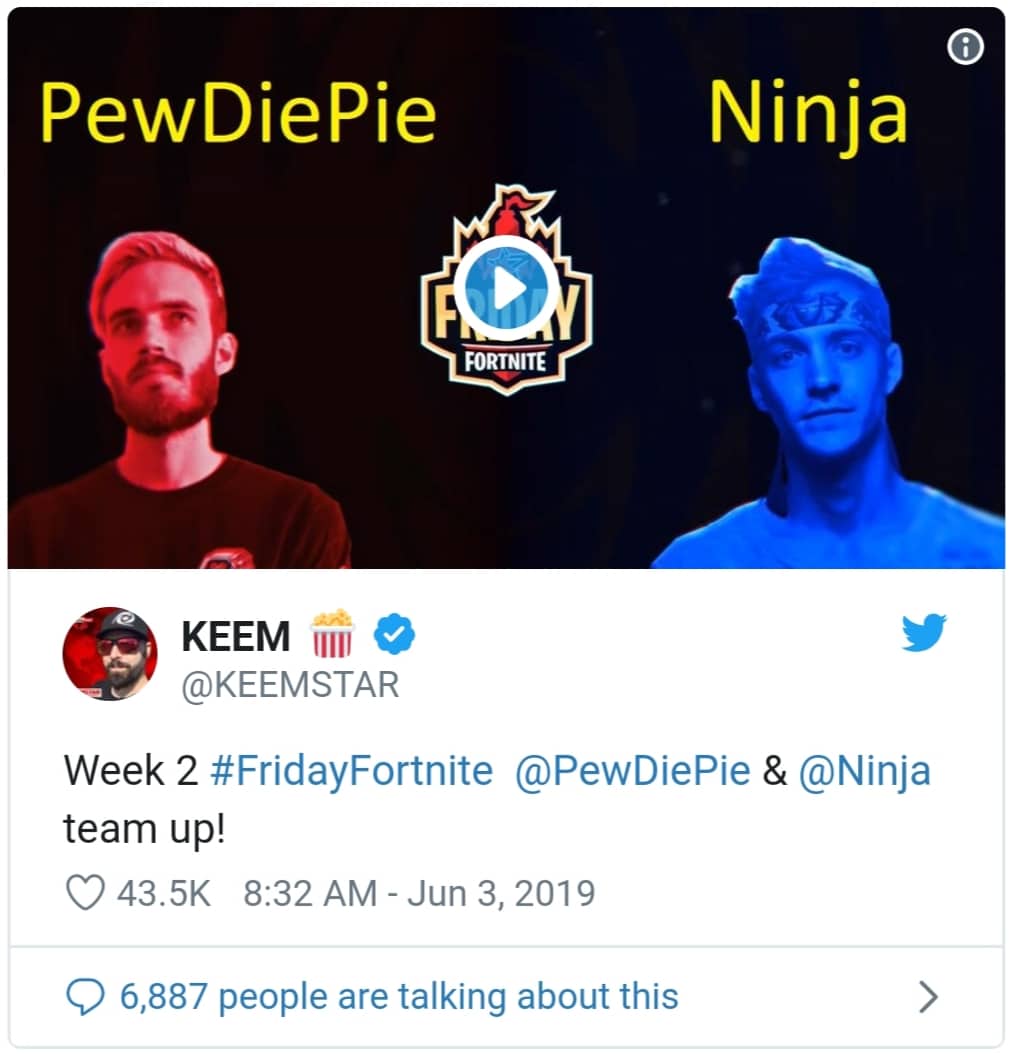Like the tweet with the heart icon
The width and height of the screenshot is (1009, 1054).
85,893
